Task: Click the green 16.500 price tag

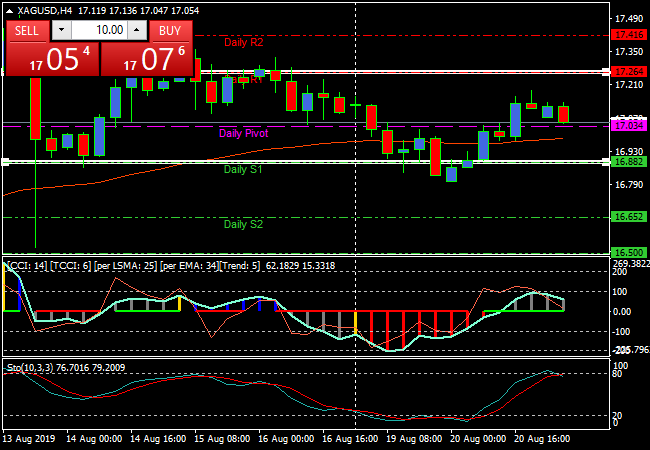Action: tap(628, 253)
